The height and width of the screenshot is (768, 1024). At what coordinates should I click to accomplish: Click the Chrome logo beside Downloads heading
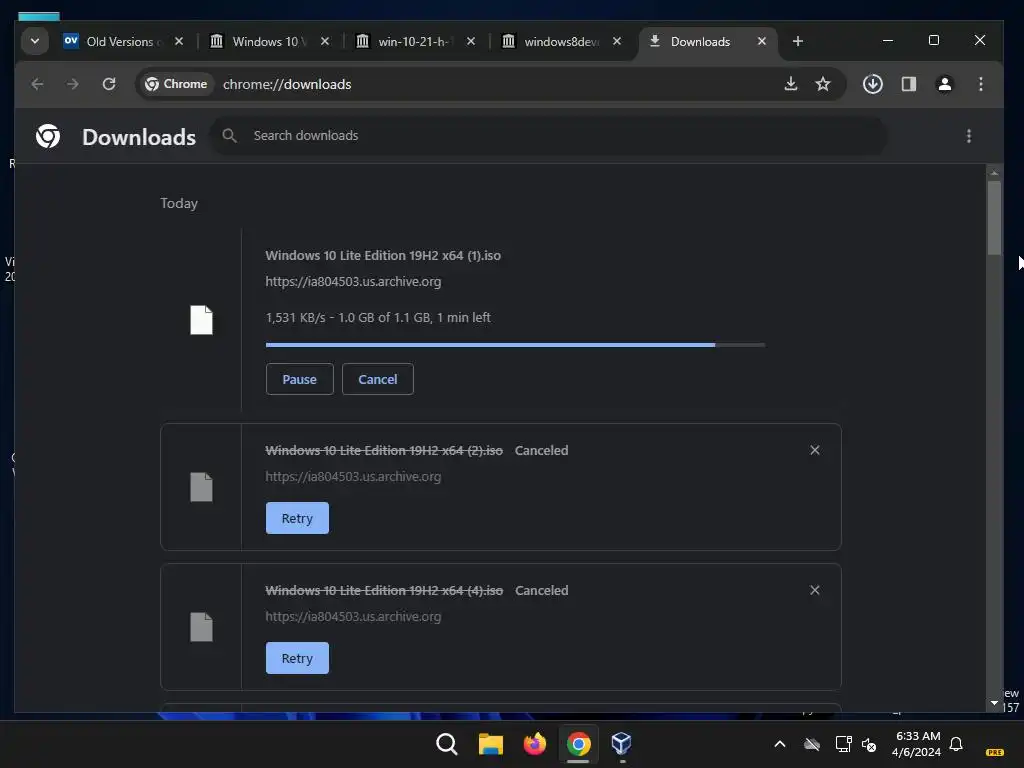48,136
